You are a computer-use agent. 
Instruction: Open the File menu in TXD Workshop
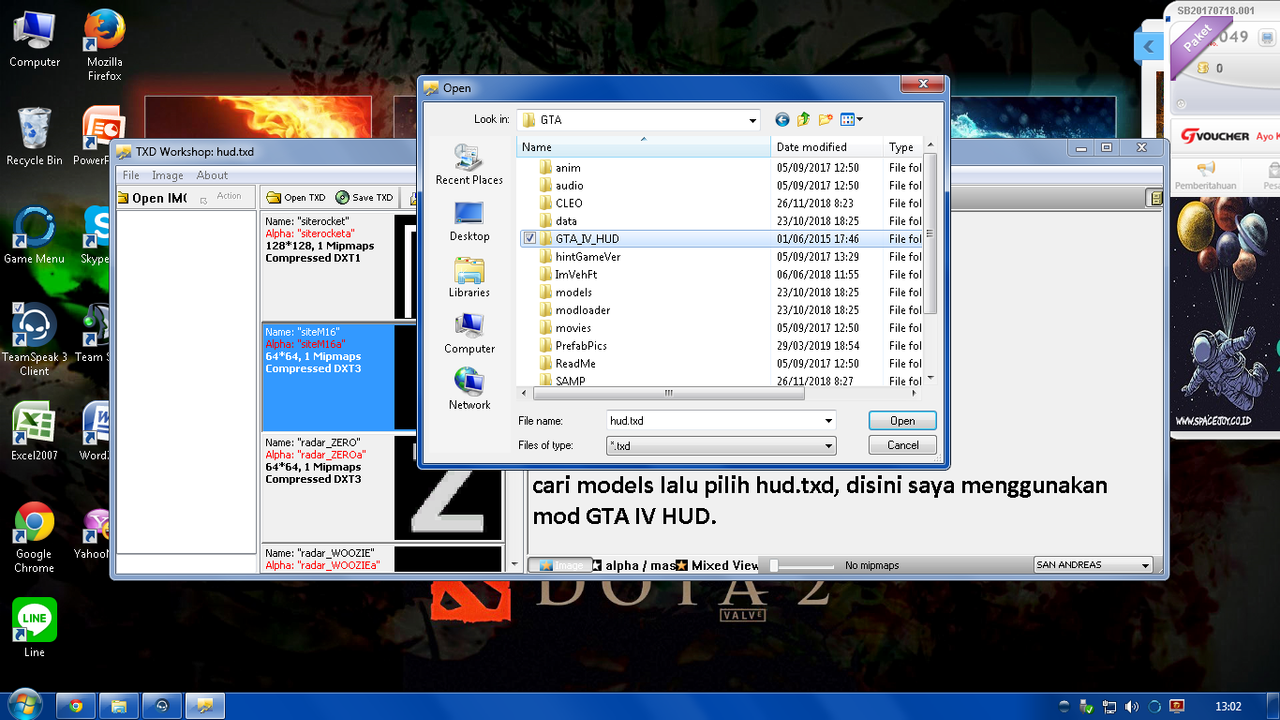pyautogui.click(x=131, y=175)
